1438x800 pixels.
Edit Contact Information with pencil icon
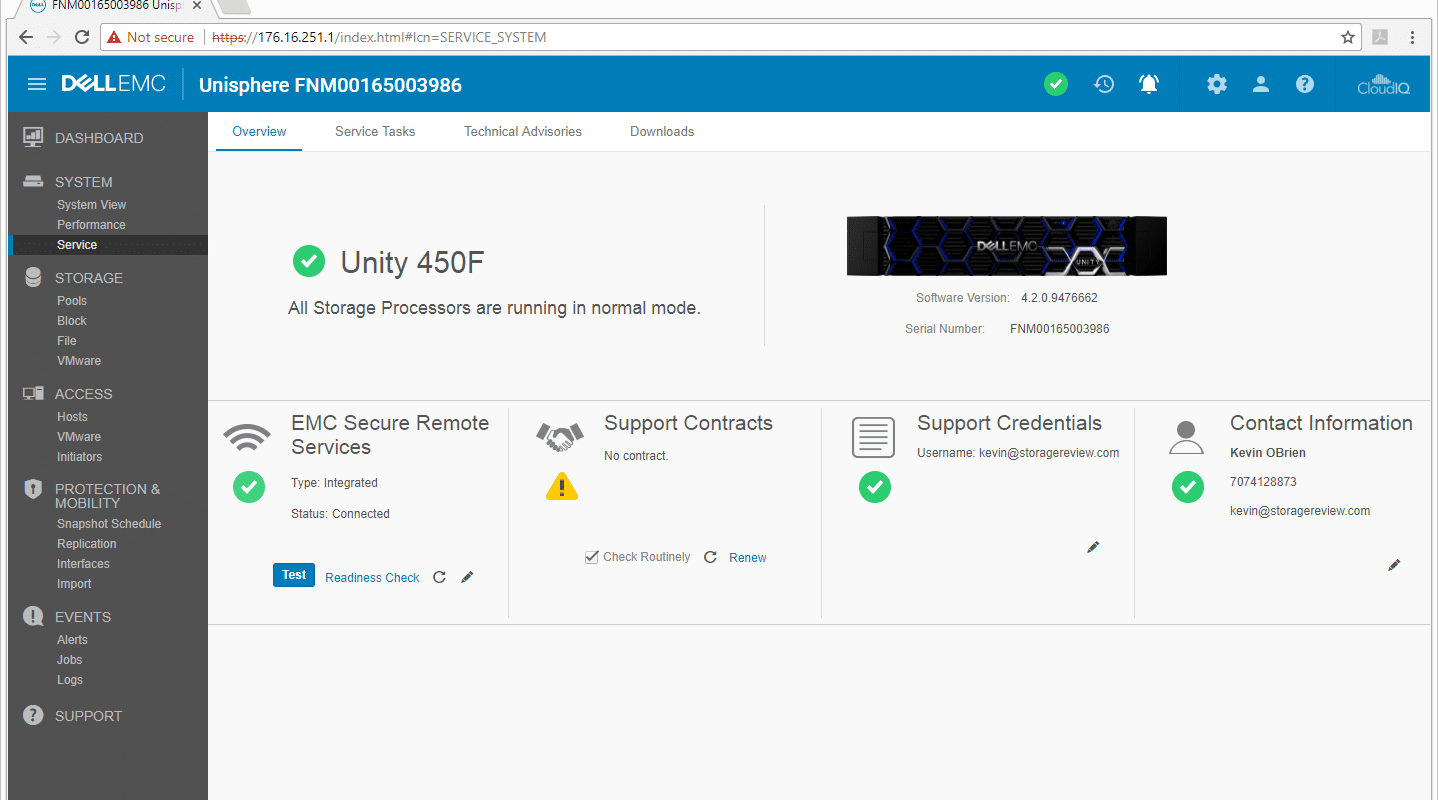point(1394,565)
